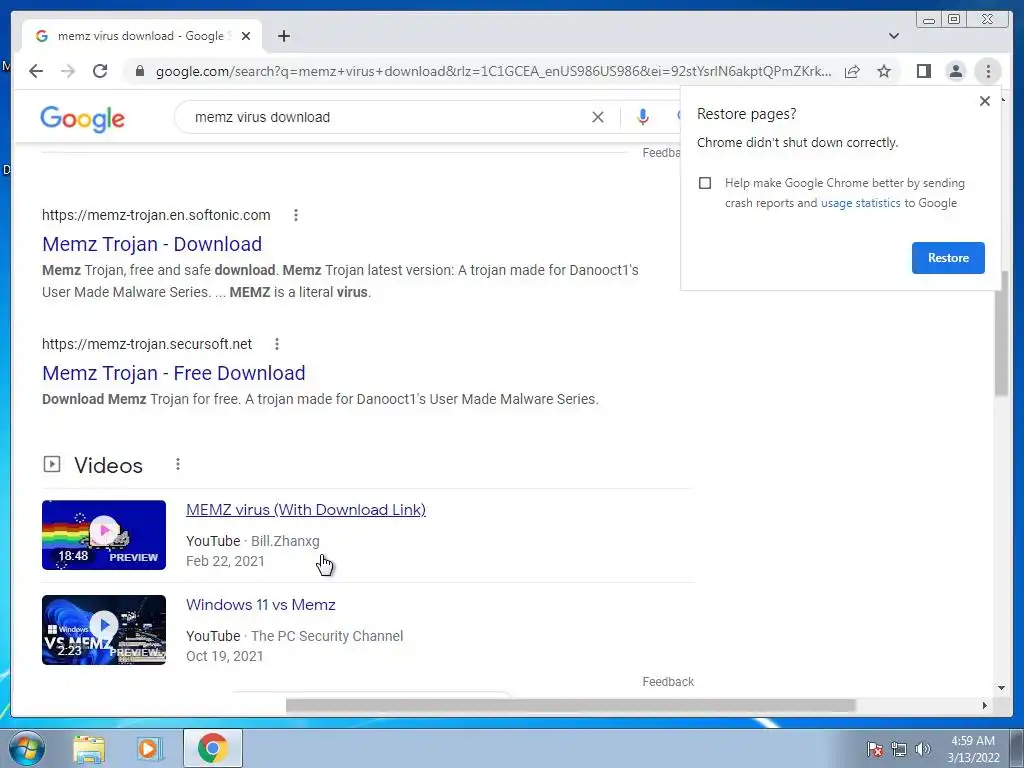Open Windows Explorer from taskbar
This screenshot has height=768, width=1024.
(x=89, y=748)
